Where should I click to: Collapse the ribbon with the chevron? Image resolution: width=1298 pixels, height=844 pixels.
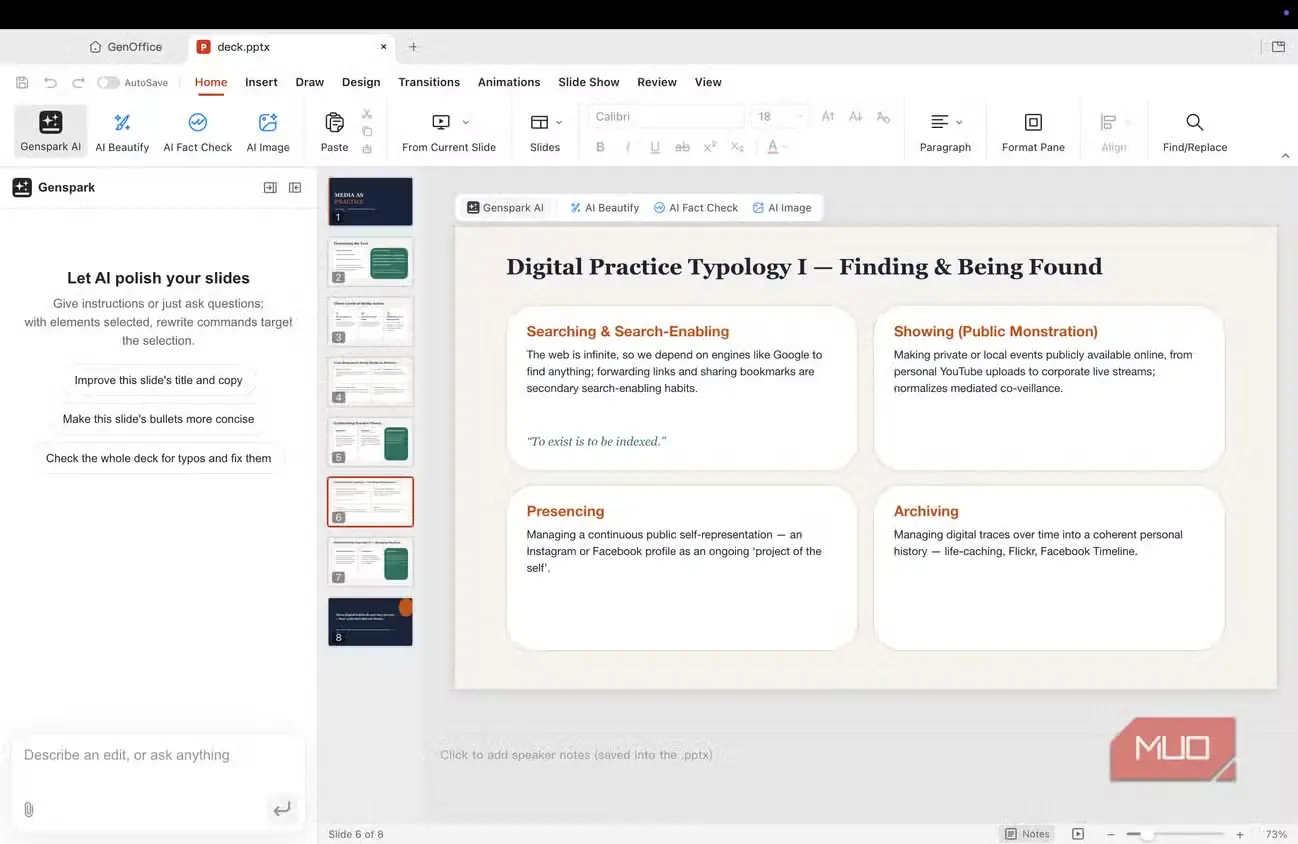pyautogui.click(x=1285, y=156)
